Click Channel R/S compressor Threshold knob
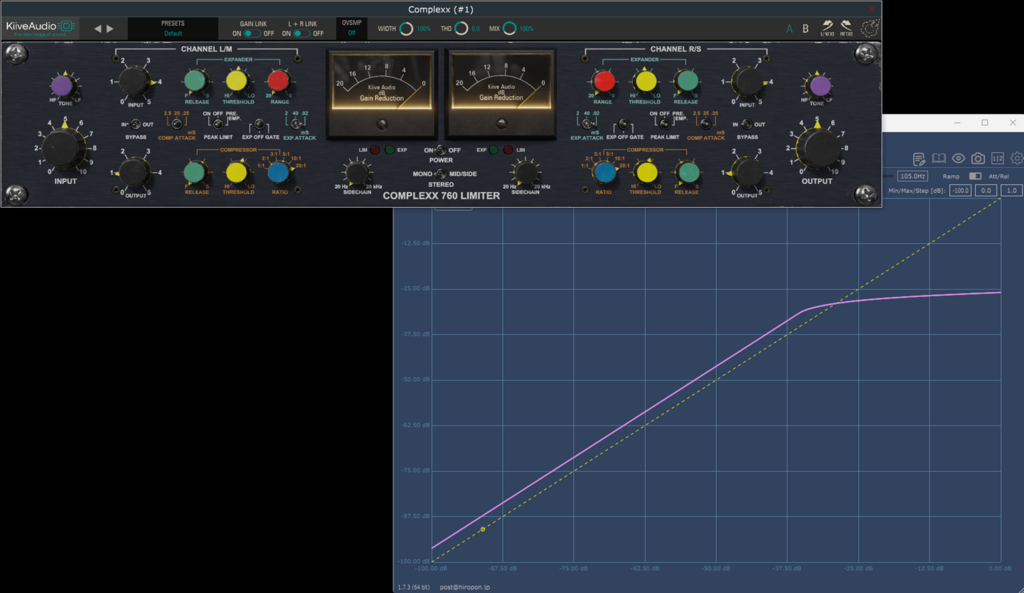This screenshot has width=1024, height=593. [x=645, y=172]
